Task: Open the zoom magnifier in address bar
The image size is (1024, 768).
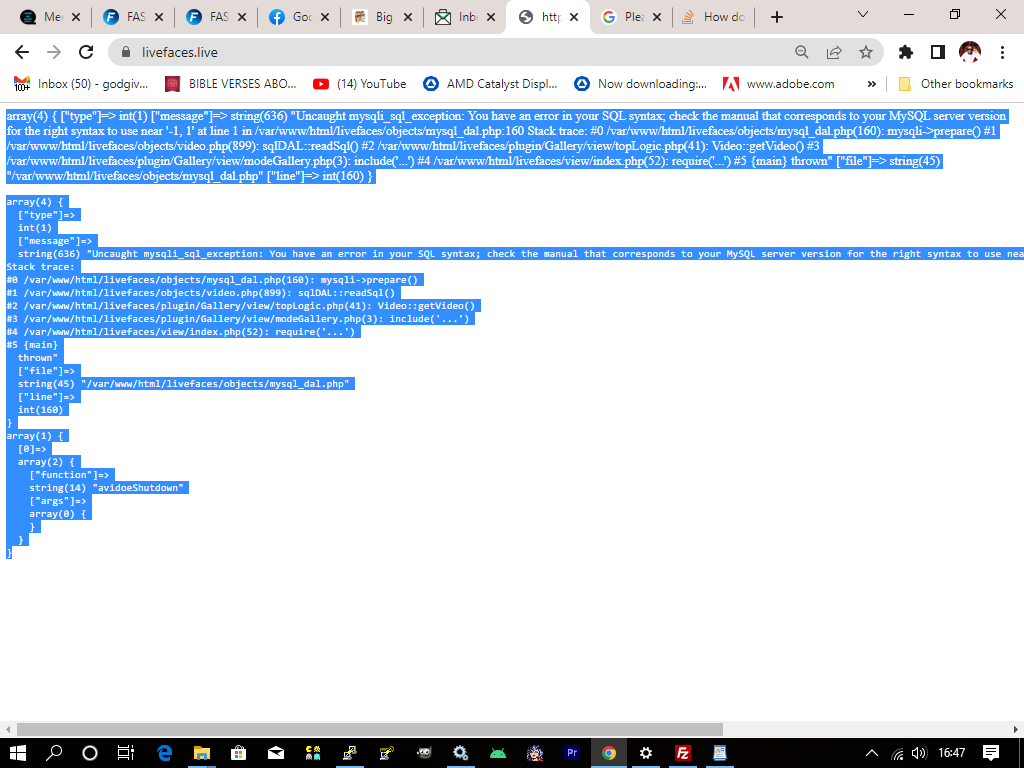Action: [x=802, y=52]
